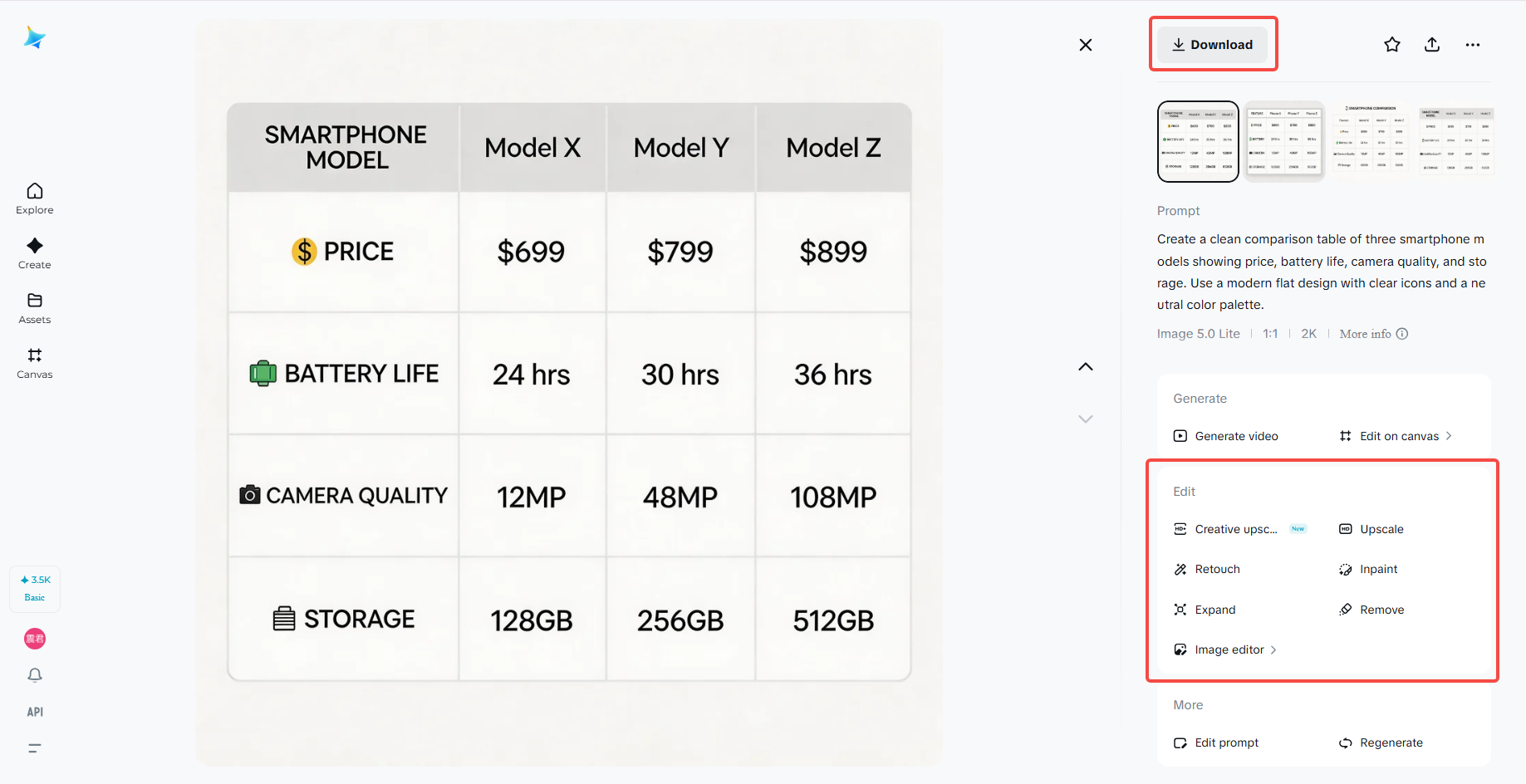Open the Explore page in sidebar
Viewport: 1526px width, 784px height.
pos(35,198)
